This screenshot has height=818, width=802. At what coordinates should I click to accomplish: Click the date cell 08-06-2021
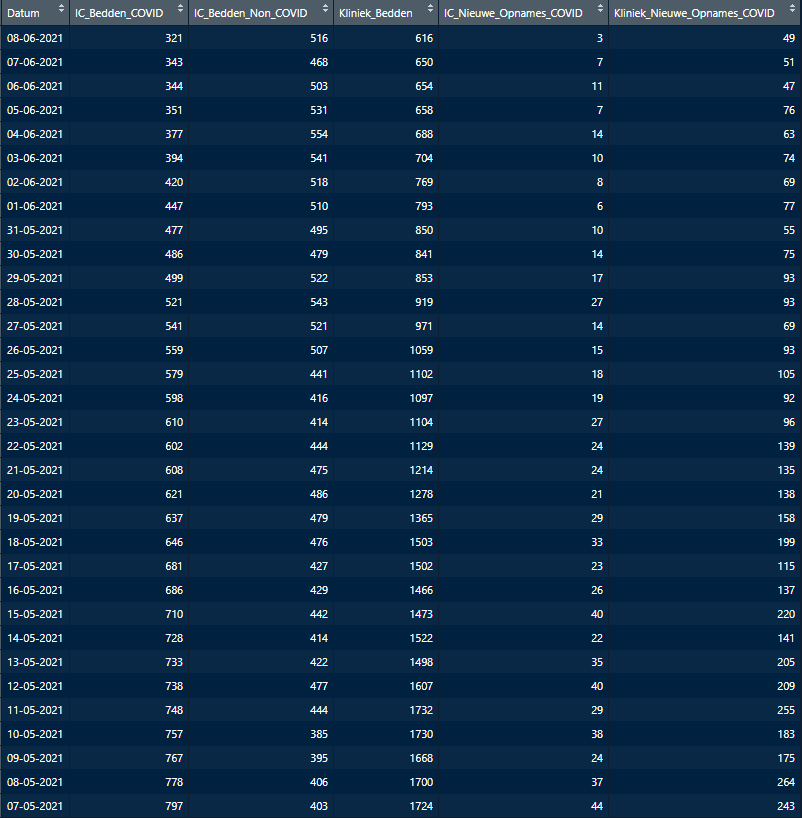tap(35, 38)
